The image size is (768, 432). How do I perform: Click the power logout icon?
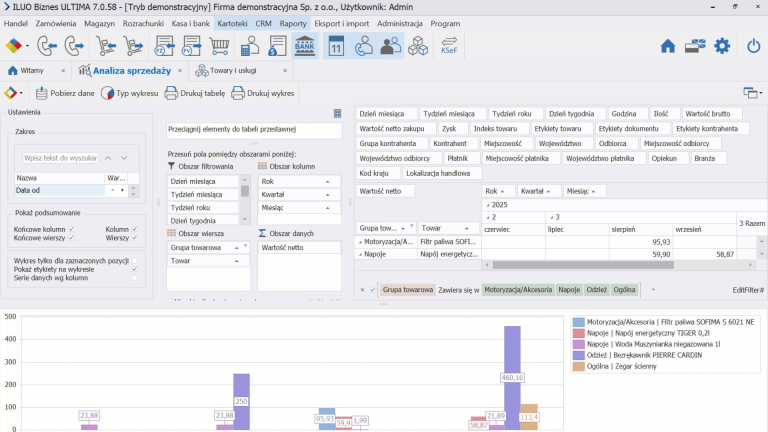[x=754, y=46]
